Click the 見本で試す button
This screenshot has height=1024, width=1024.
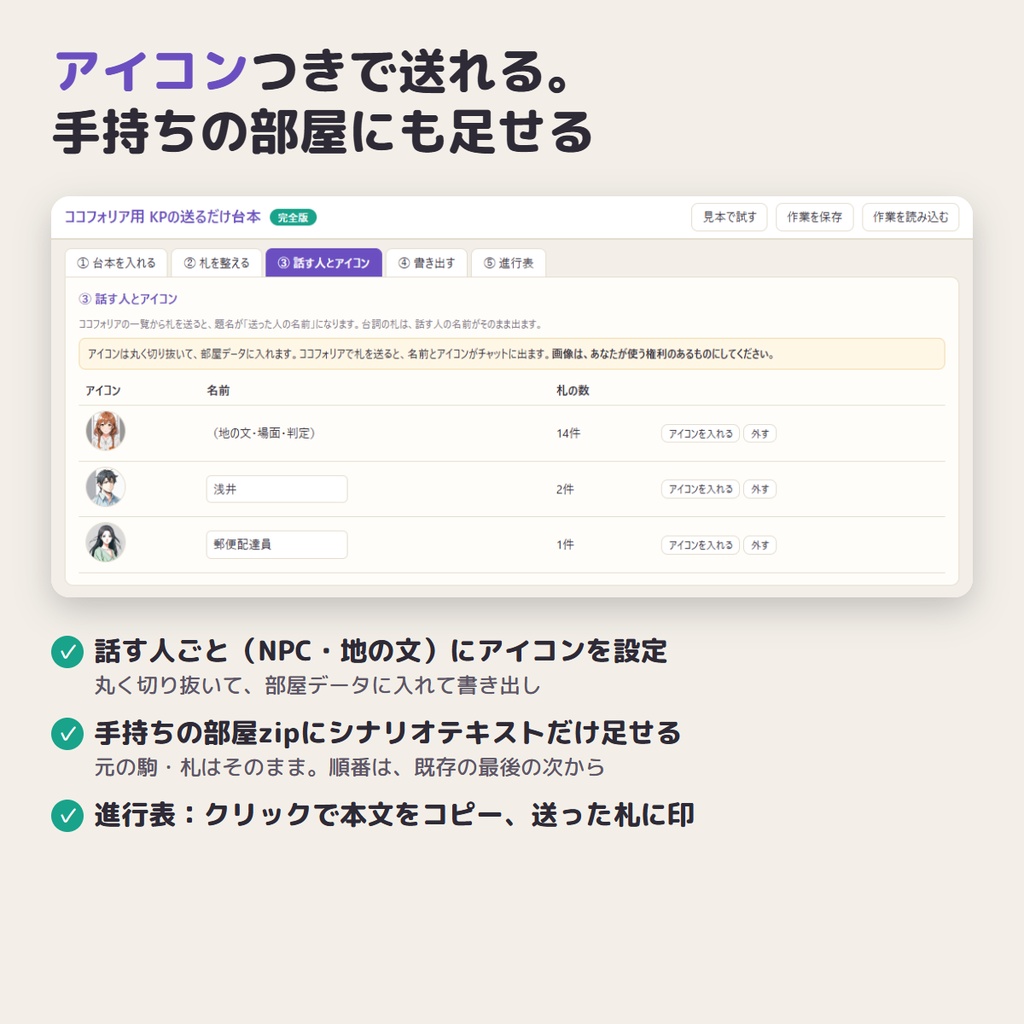point(729,217)
